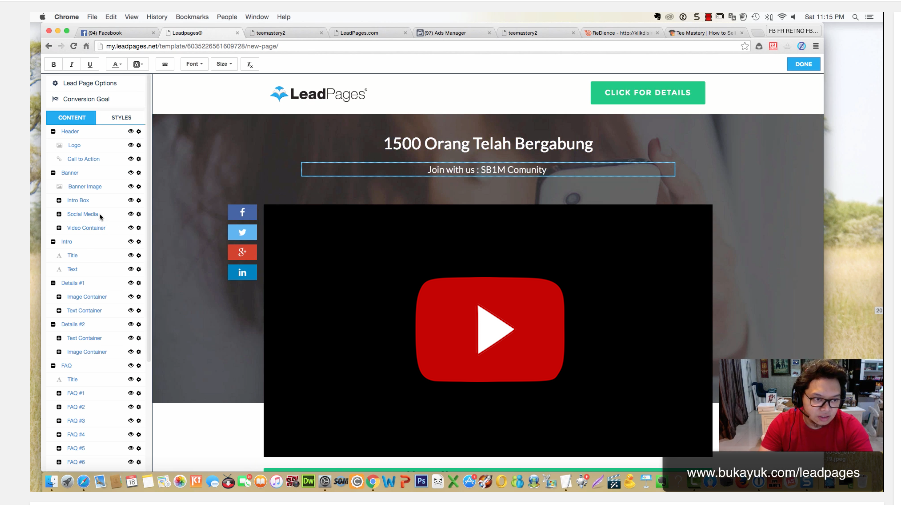901x506 pixels.
Task: Toggle visibility of Social Media element
Action: click(x=130, y=214)
